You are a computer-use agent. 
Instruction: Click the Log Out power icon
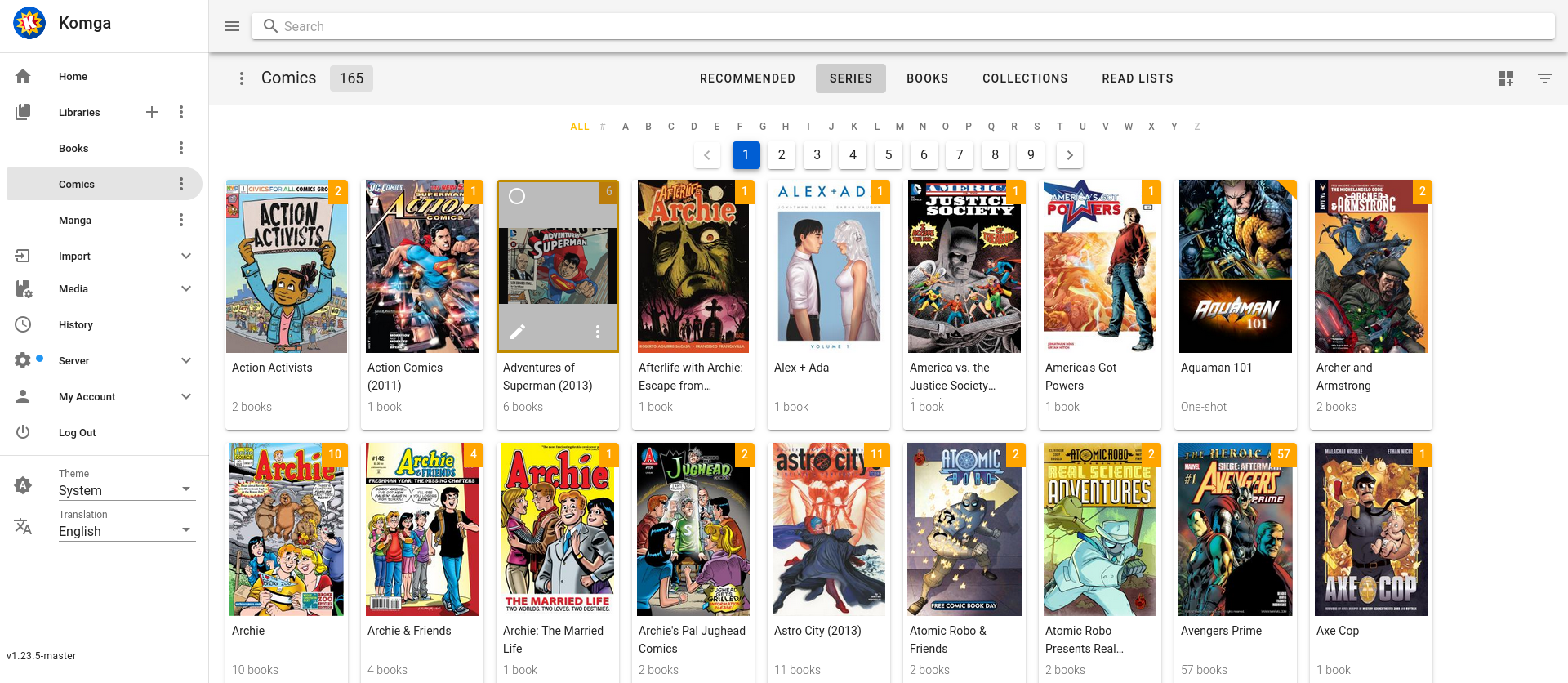(x=23, y=432)
